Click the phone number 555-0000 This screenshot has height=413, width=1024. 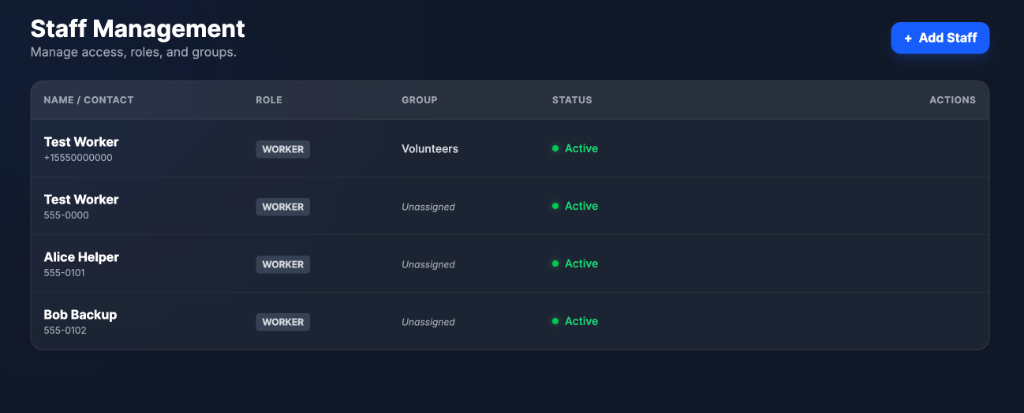click(x=65, y=215)
